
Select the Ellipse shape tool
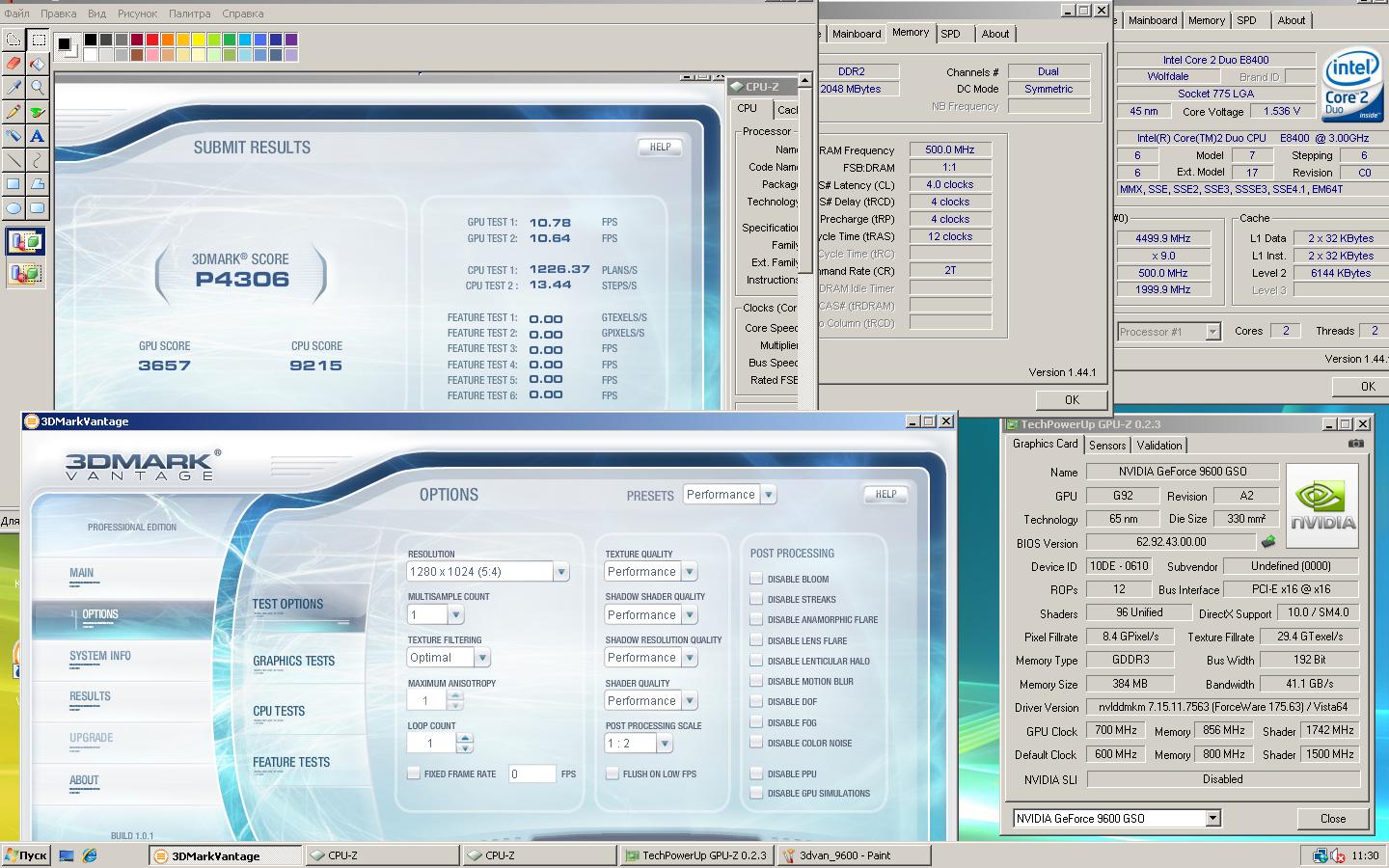pos(14,208)
